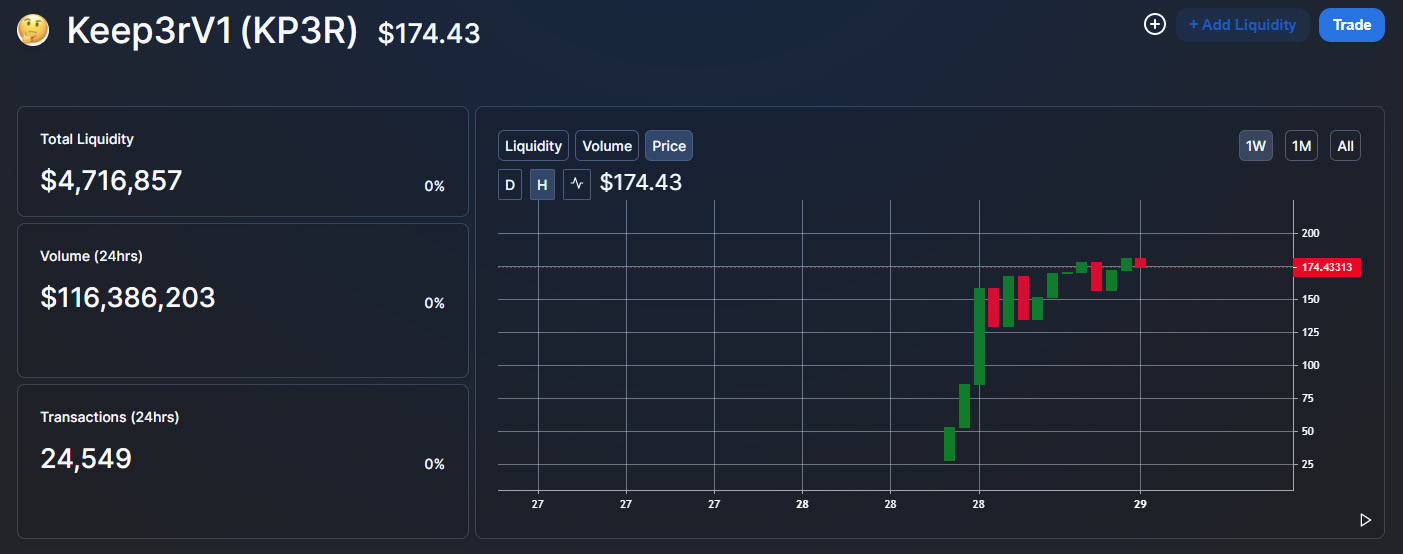1403x554 pixels.
Task: Click the + Add Liquidity button
Action: (1242, 25)
